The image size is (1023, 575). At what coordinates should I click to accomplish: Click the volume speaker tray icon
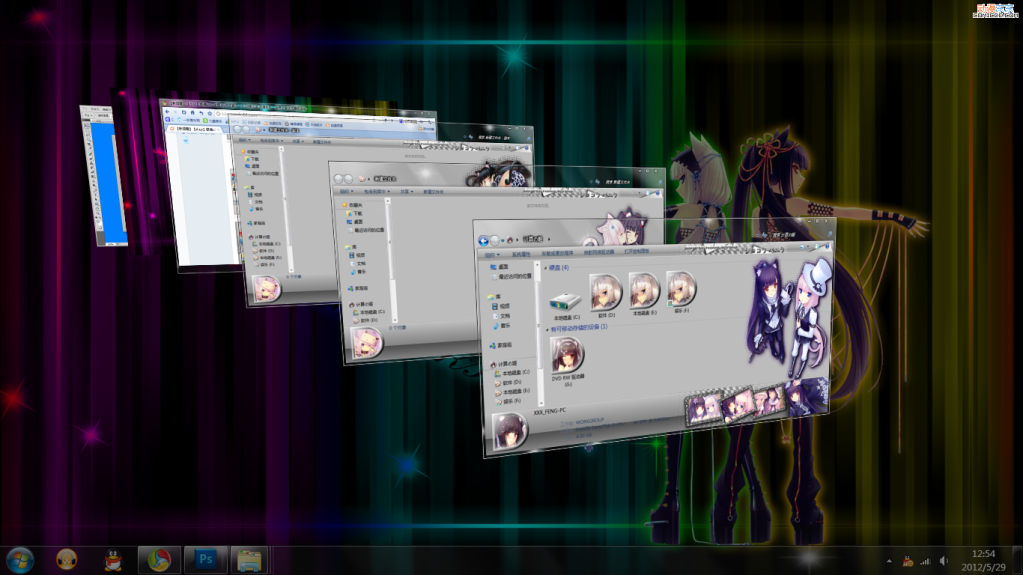(944, 561)
